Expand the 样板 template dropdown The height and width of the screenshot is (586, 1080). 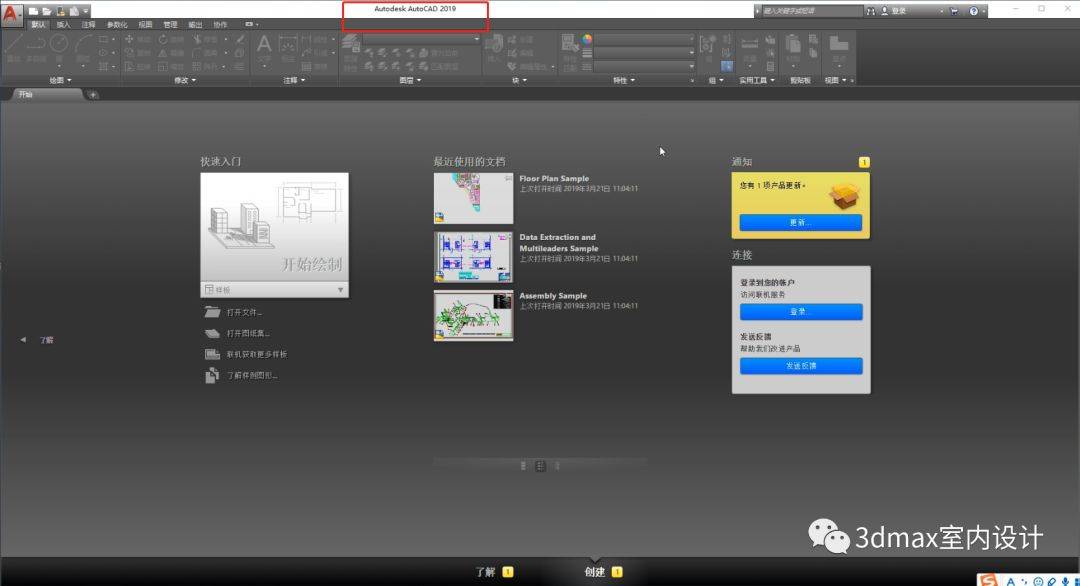click(x=340, y=290)
